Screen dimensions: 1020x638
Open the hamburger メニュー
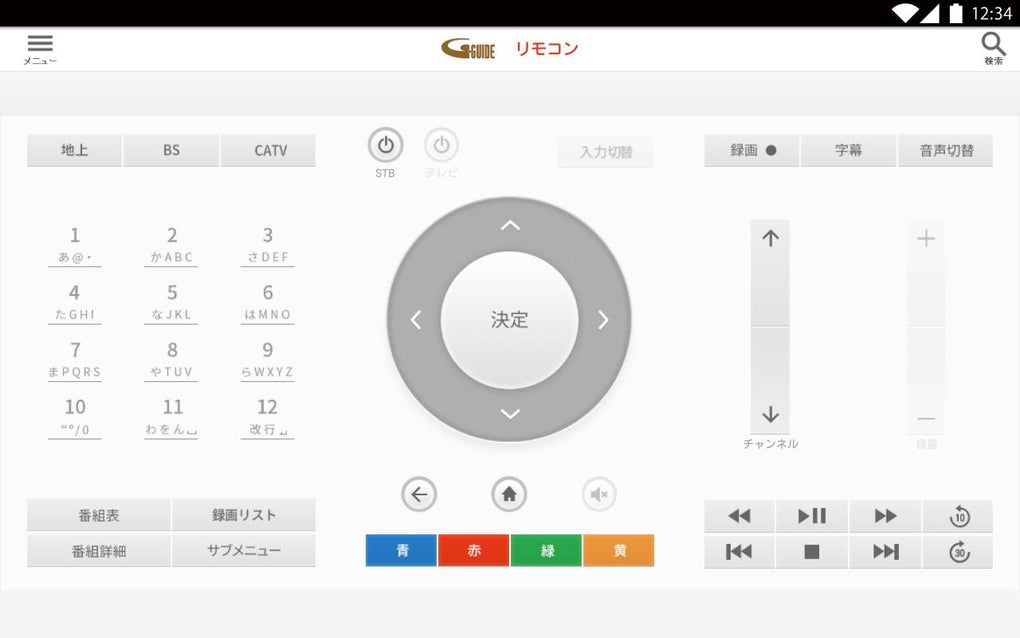39,44
